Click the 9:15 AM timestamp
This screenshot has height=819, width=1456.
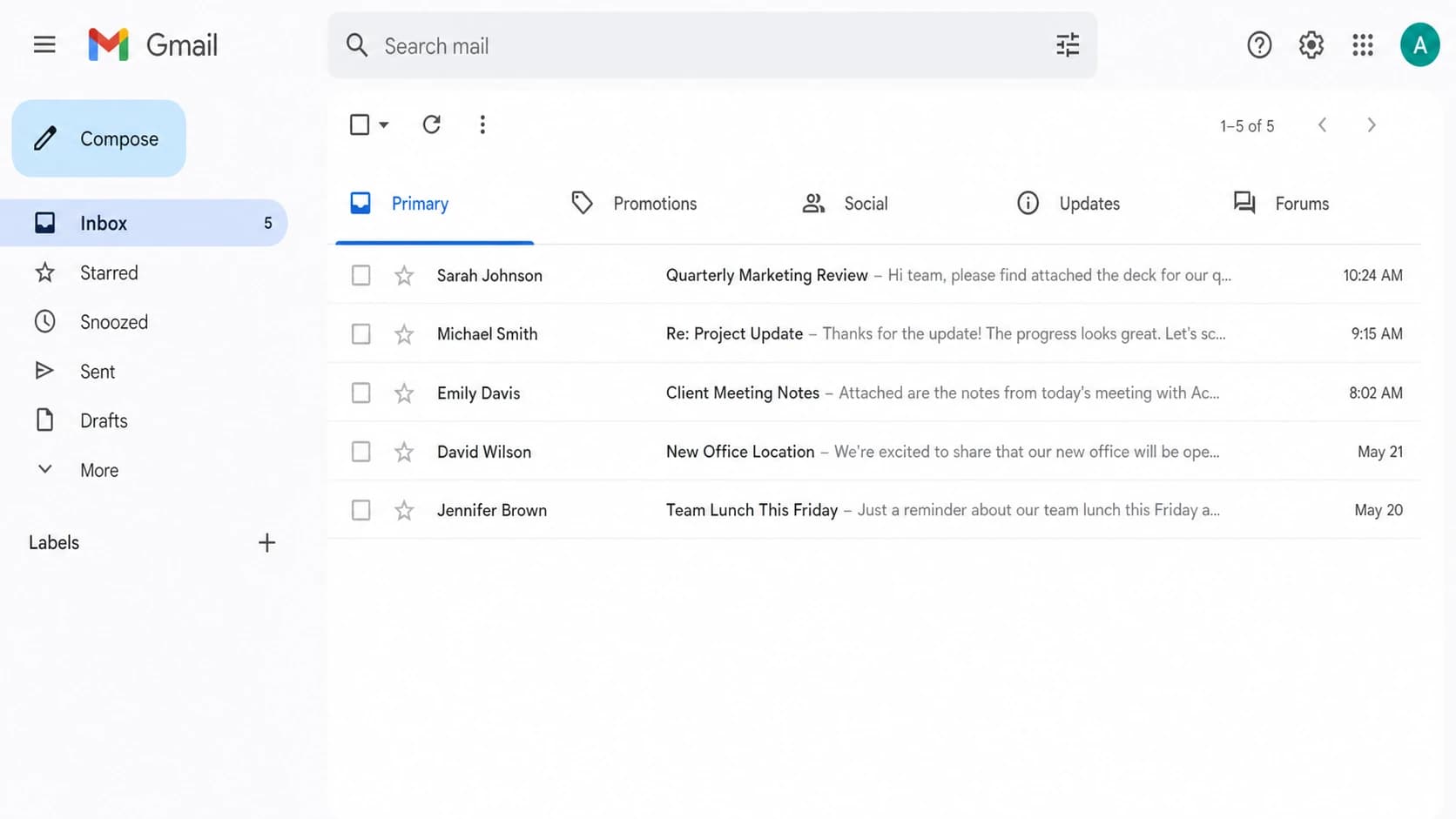pos(1377,334)
